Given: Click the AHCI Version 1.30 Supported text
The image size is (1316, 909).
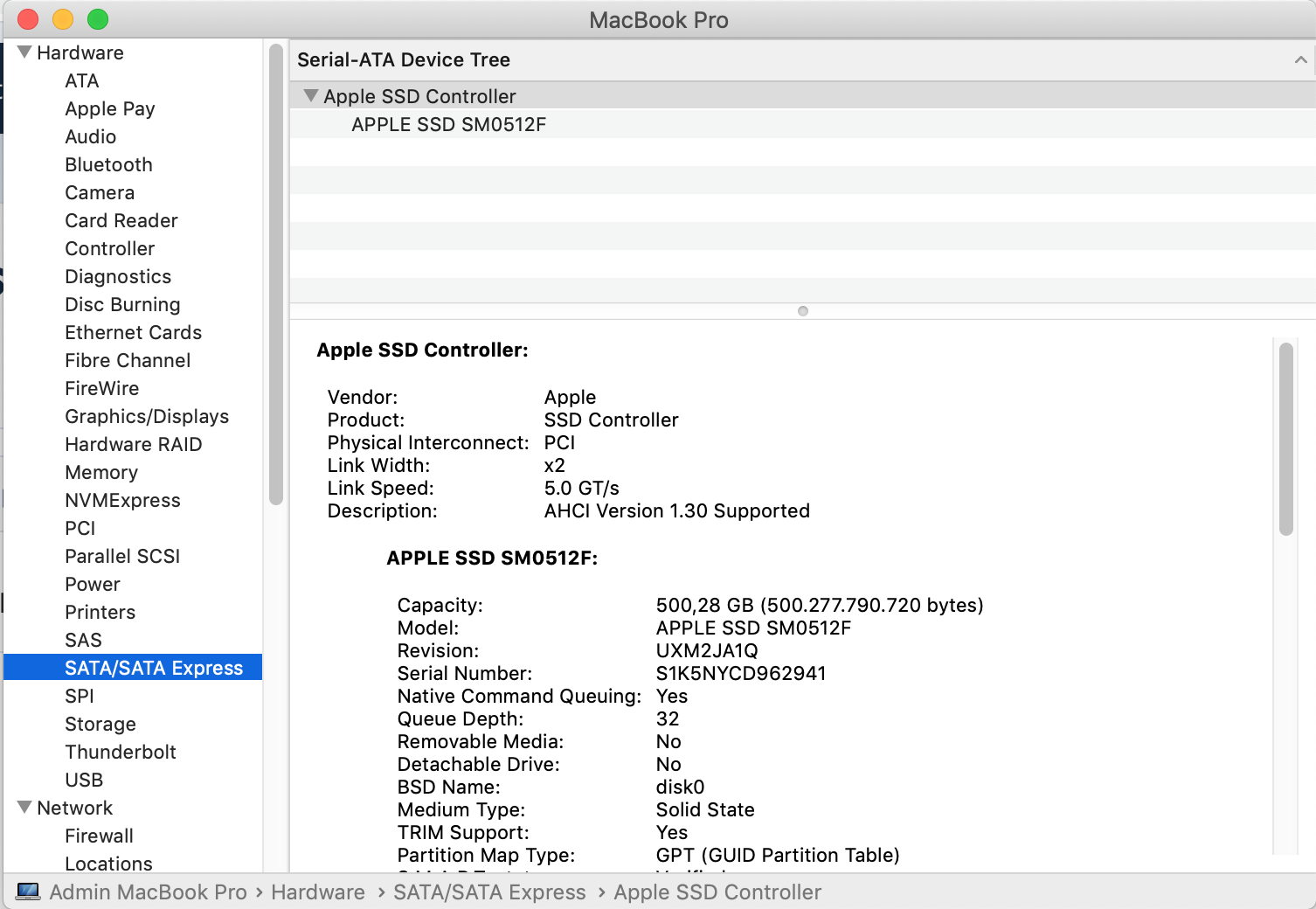Looking at the screenshot, I should pyautogui.click(x=677, y=510).
